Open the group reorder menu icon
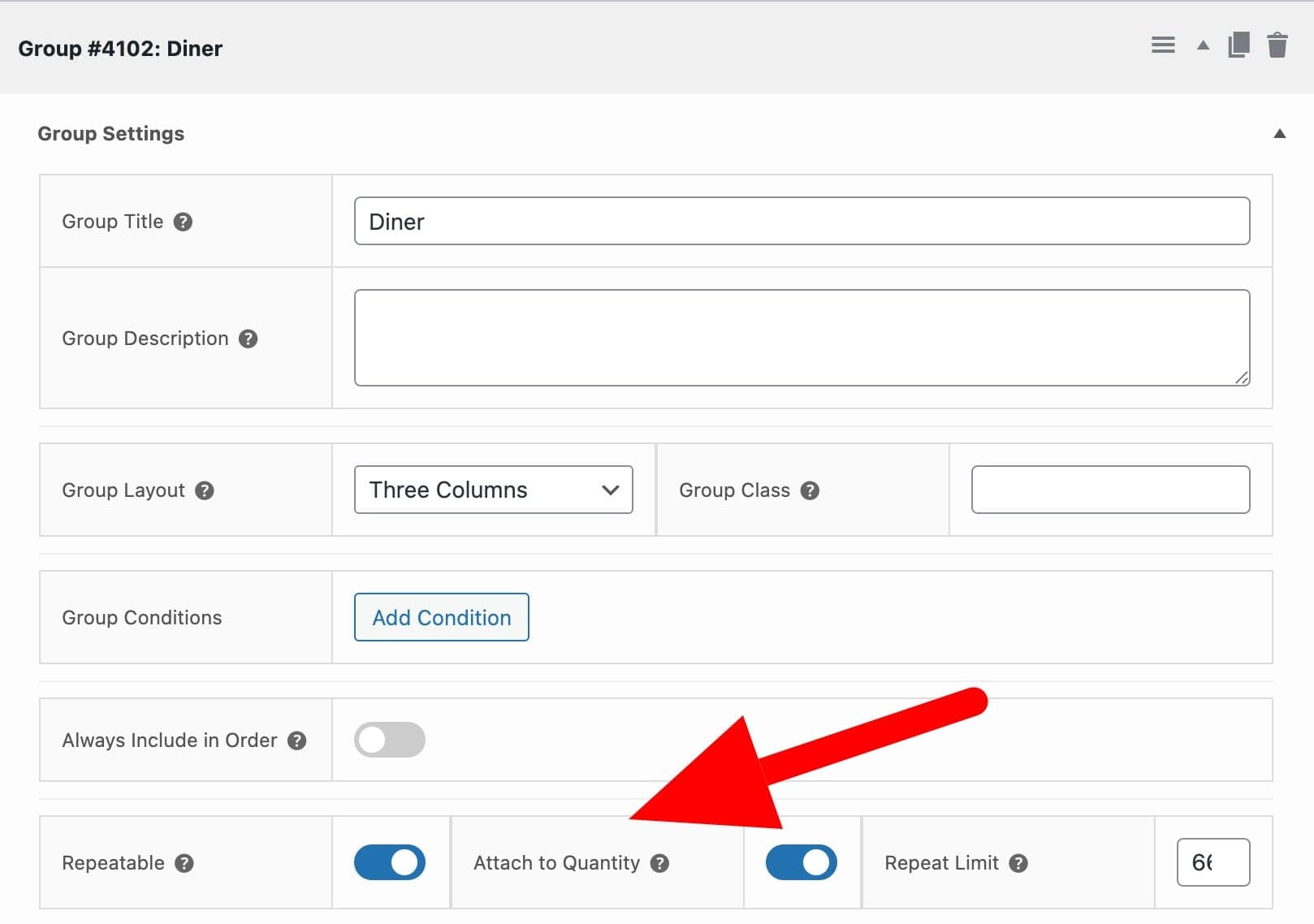1314x924 pixels. point(1162,45)
